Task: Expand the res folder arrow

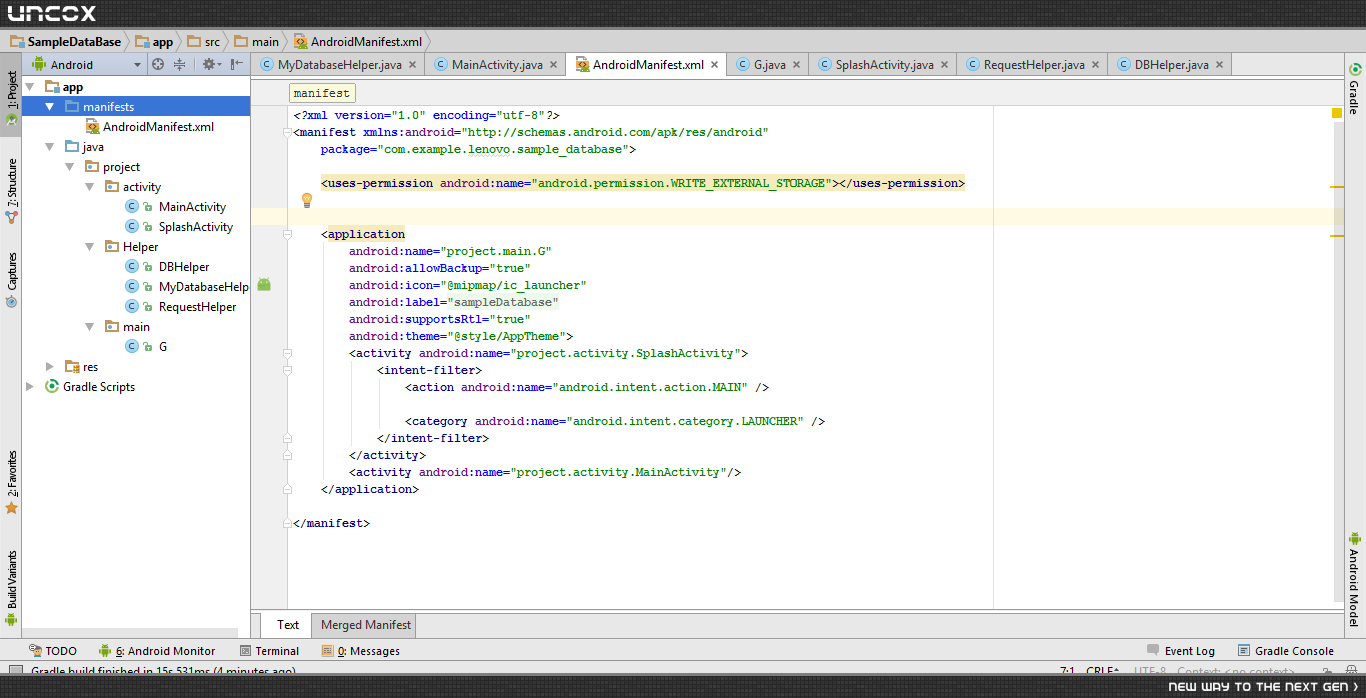Action: [49, 367]
